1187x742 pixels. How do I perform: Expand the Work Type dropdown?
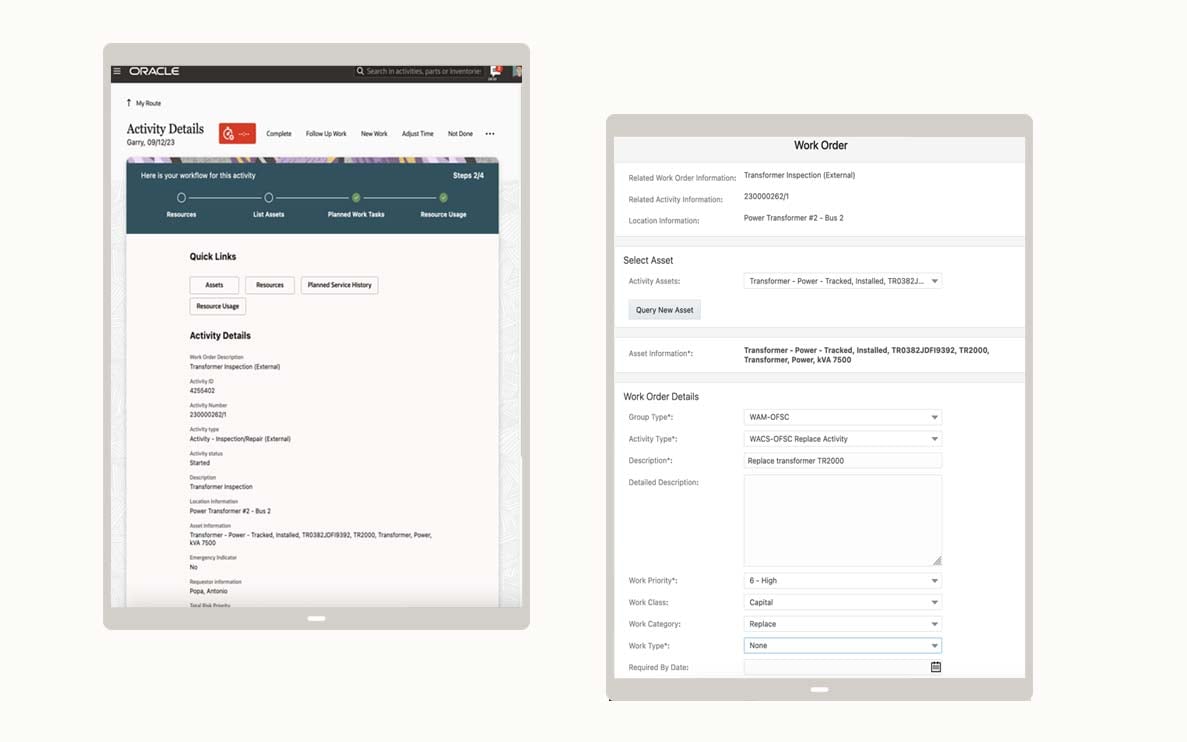point(934,646)
